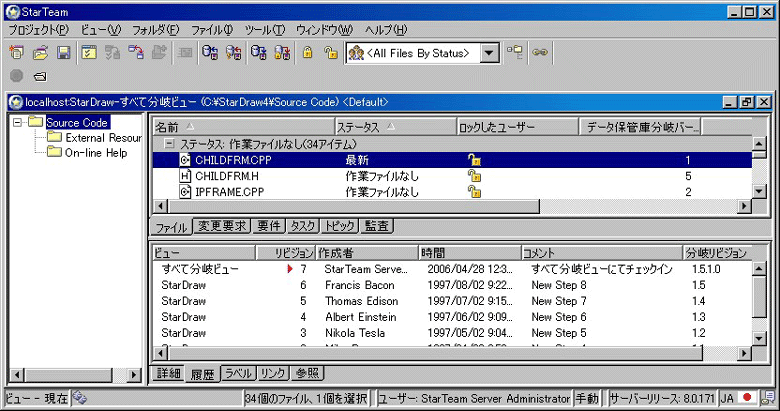Viewport: 780px width, 411px height.
Task: Click the small folder icon on second toolbar row
Action: pyautogui.click(x=40, y=77)
